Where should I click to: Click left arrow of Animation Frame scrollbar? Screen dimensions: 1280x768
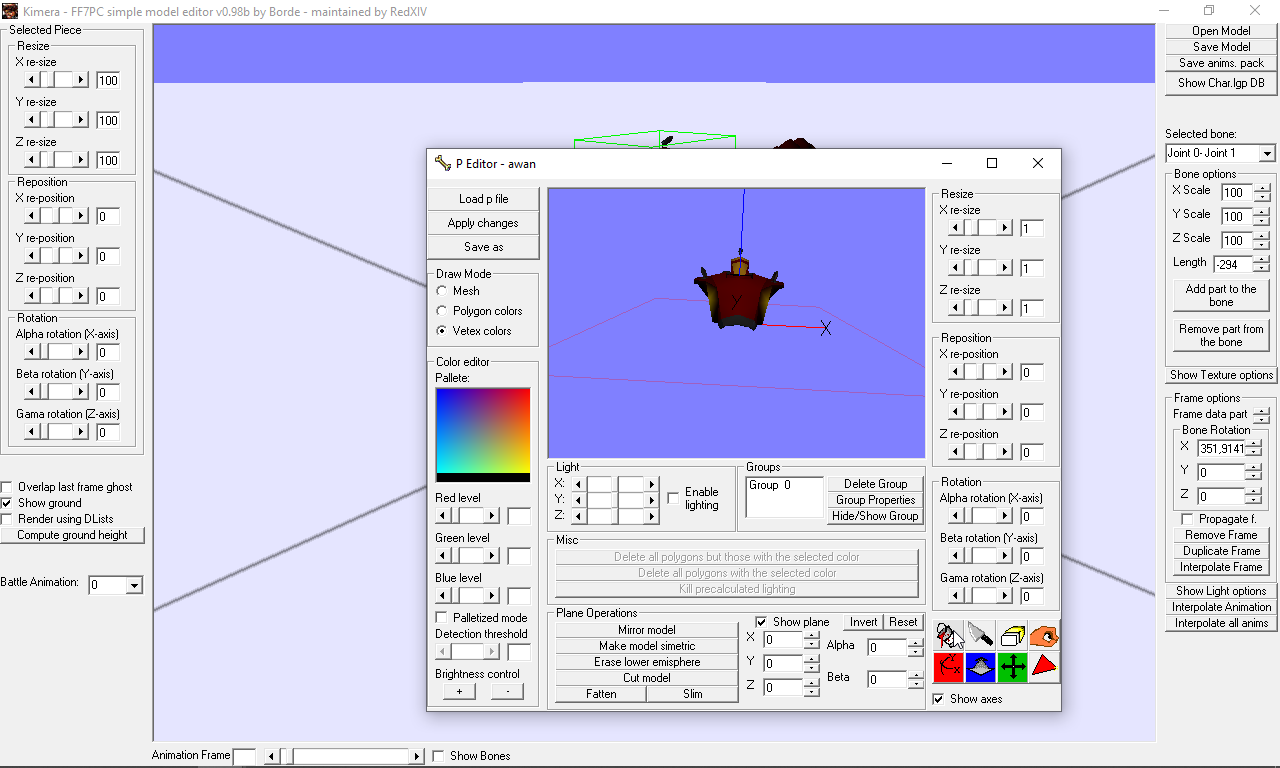click(270, 757)
